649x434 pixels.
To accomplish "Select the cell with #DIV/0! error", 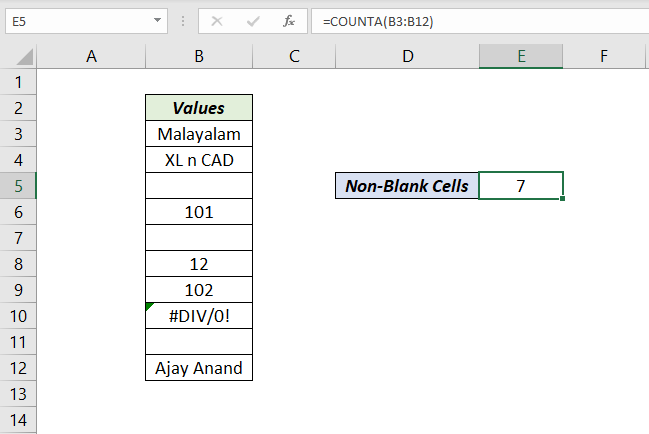I will [199, 315].
